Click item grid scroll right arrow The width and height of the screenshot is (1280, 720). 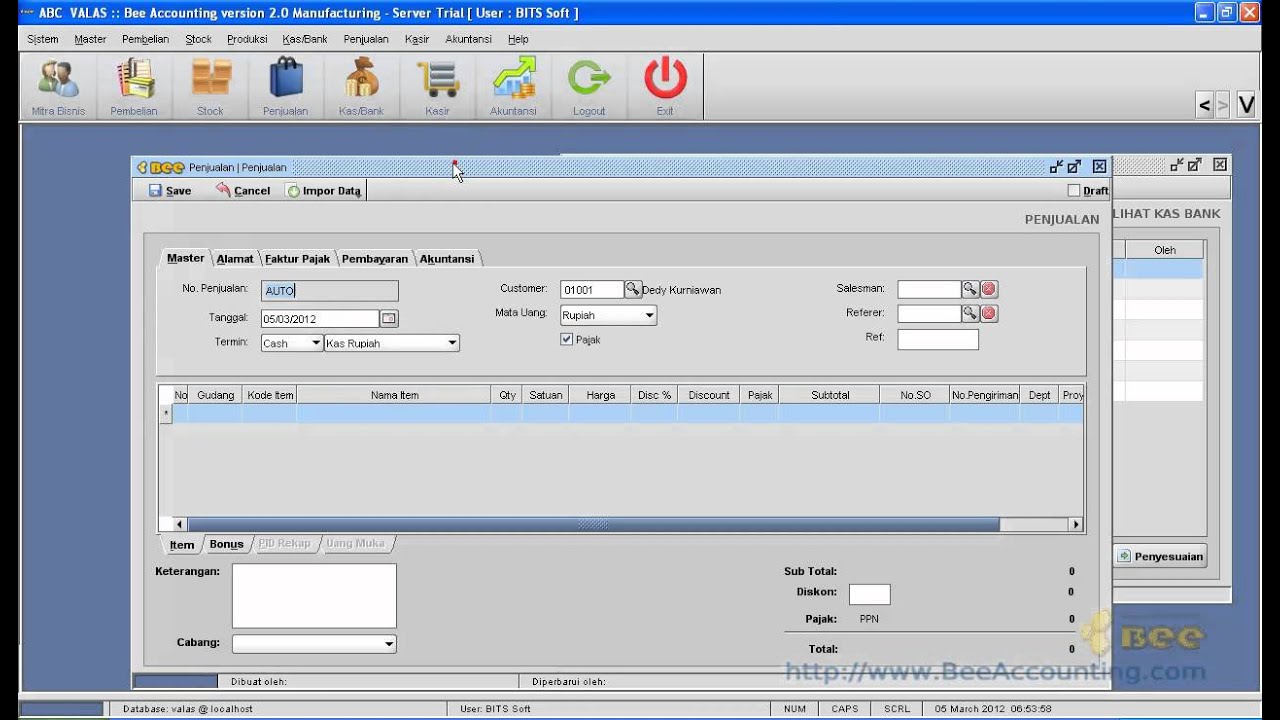pyautogui.click(x=1076, y=524)
